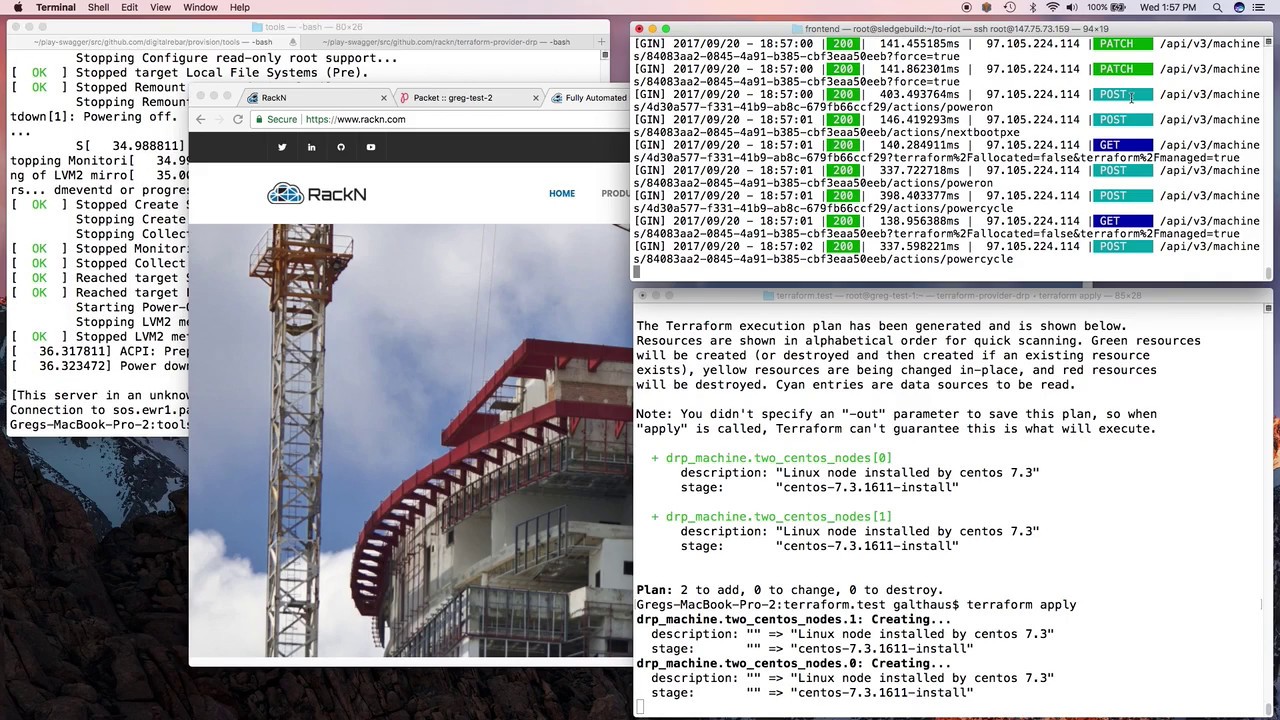This screenshot has width=1280, height=720.
Task: Click the drp_machine.two_centos_nodes[1] resource line
Action: pyautogui.click(x=771, y=517)
